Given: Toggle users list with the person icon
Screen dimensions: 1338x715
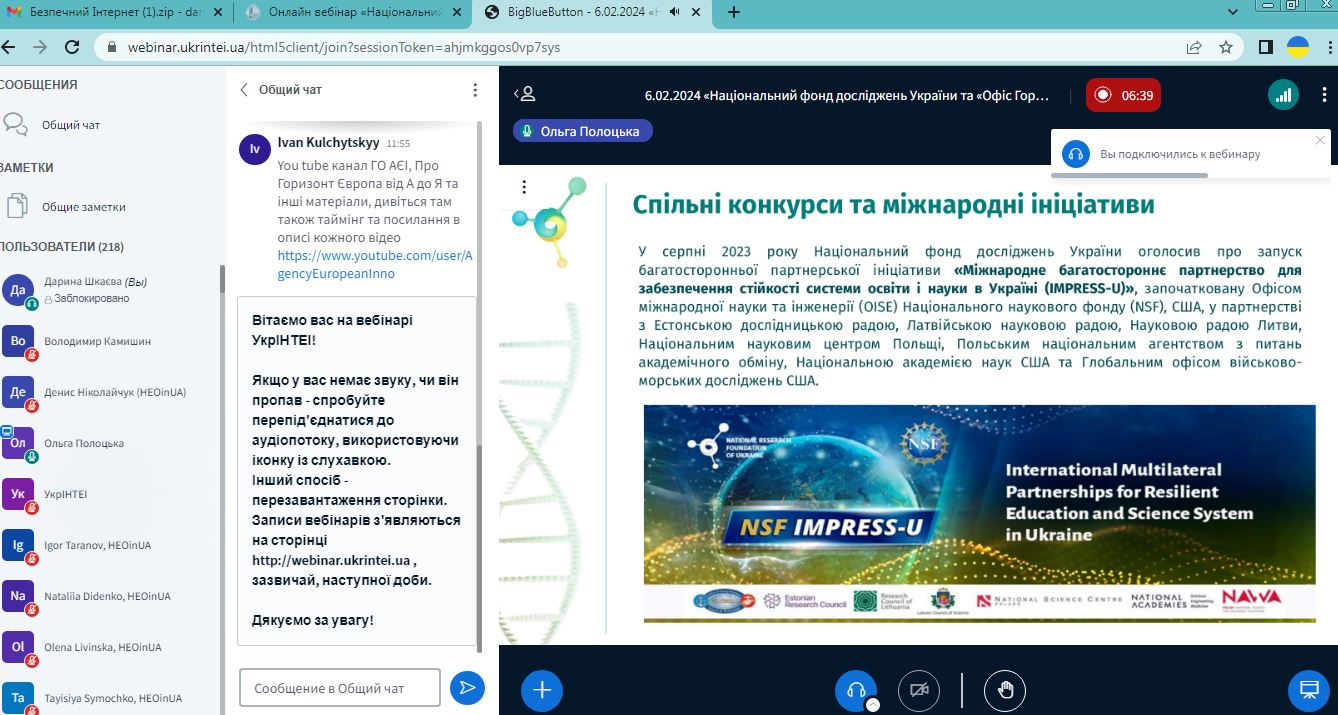Looking at the screenshot, I should [525, 94].
